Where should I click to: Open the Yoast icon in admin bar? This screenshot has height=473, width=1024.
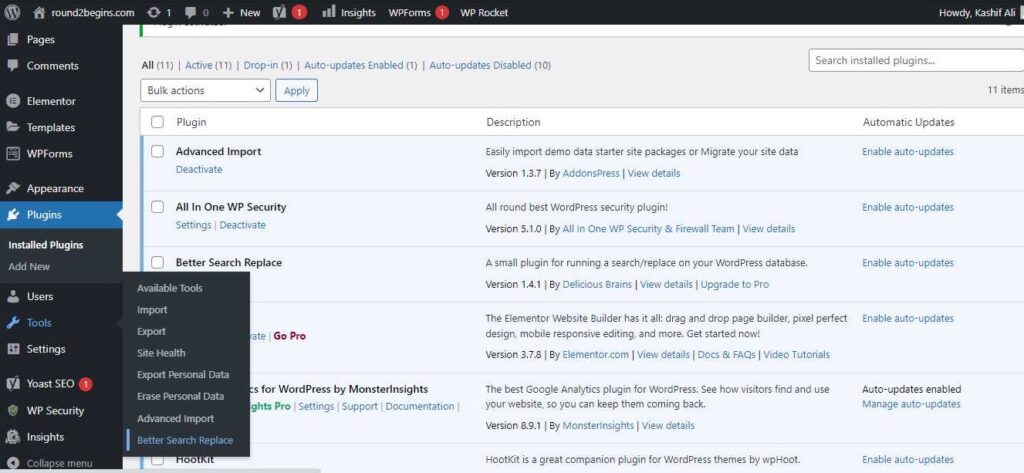(279, 12)
